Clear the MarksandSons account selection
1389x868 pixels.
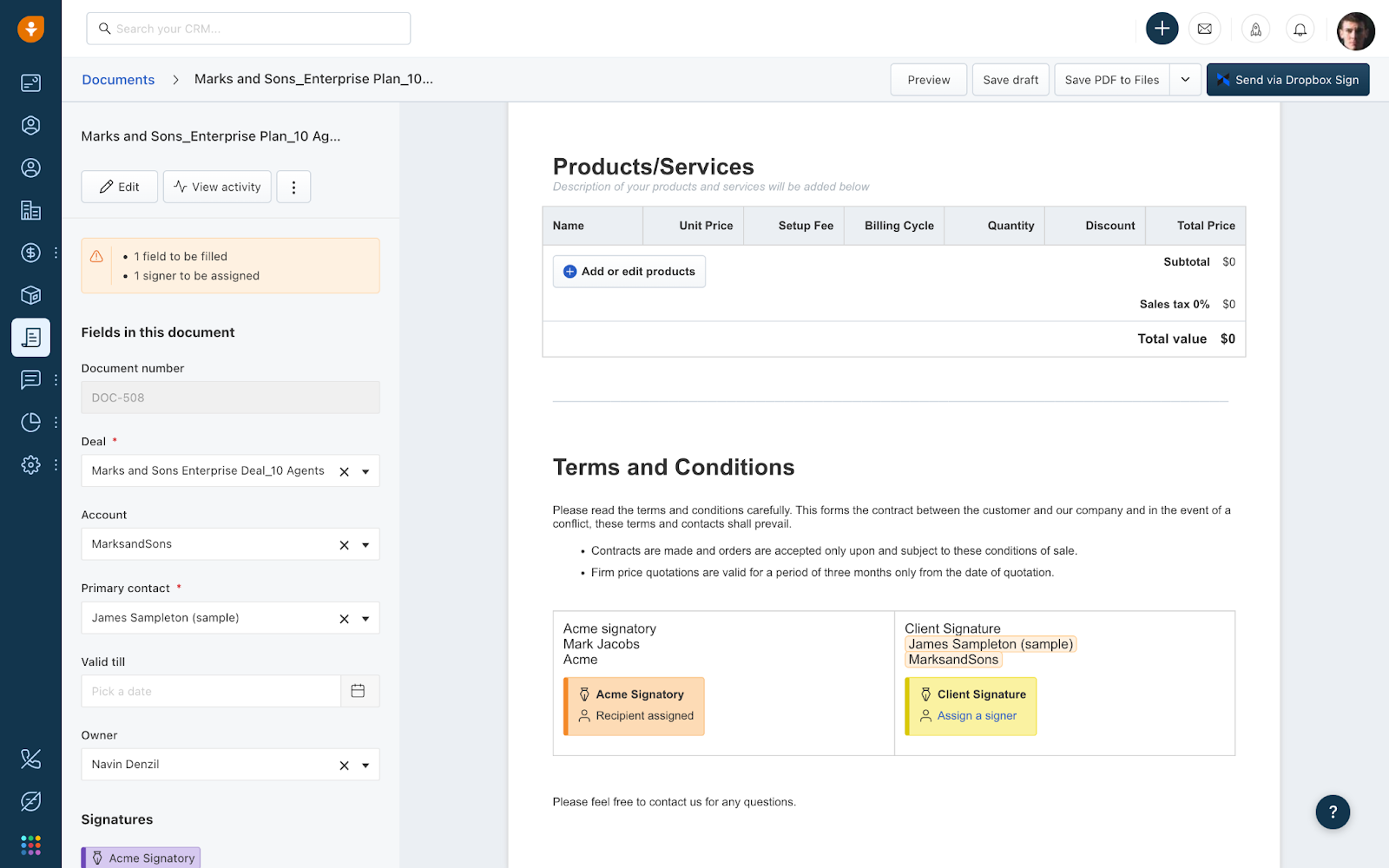pos(345,545)
